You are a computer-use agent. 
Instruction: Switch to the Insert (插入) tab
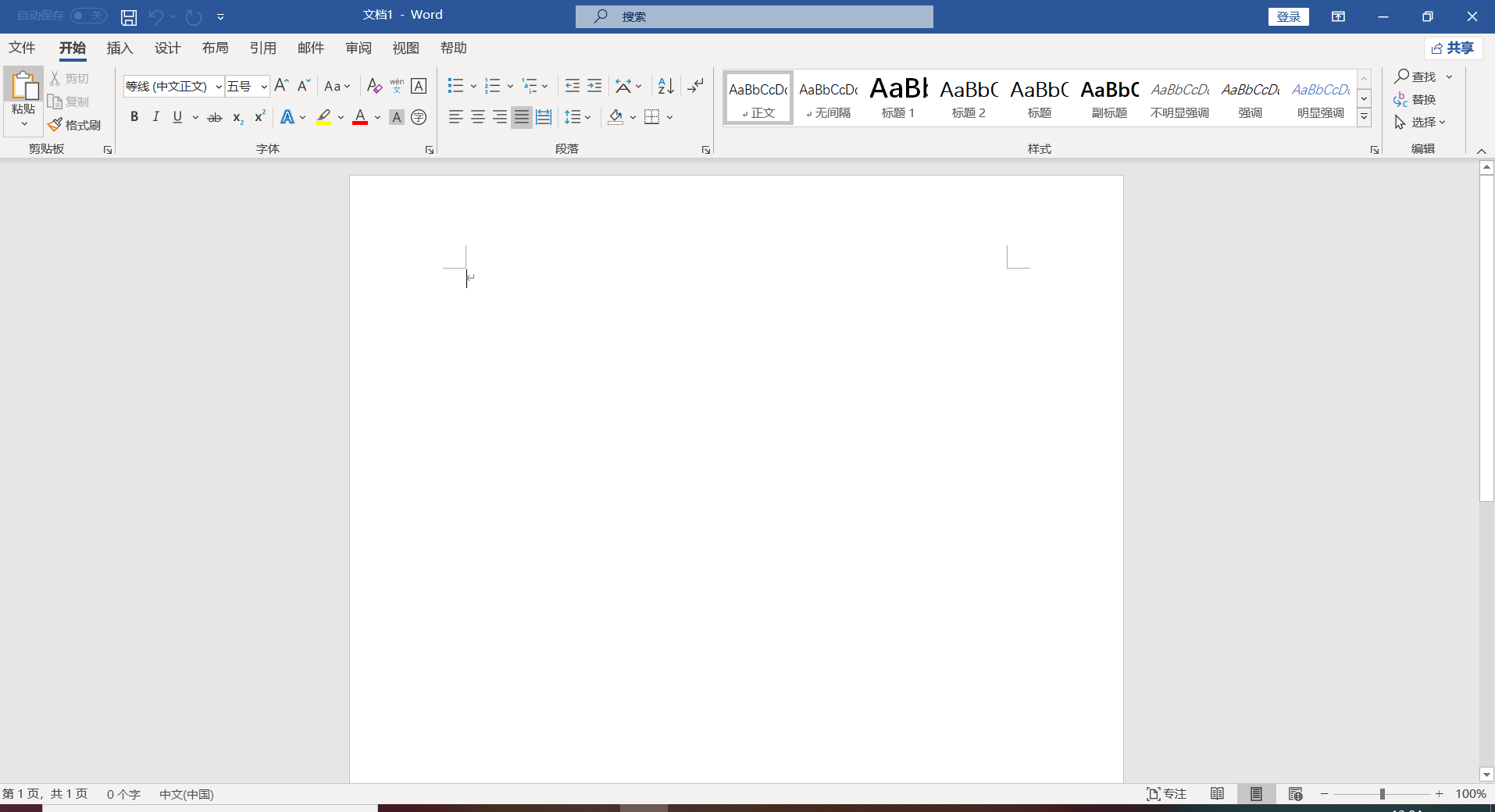pos(120,48)
